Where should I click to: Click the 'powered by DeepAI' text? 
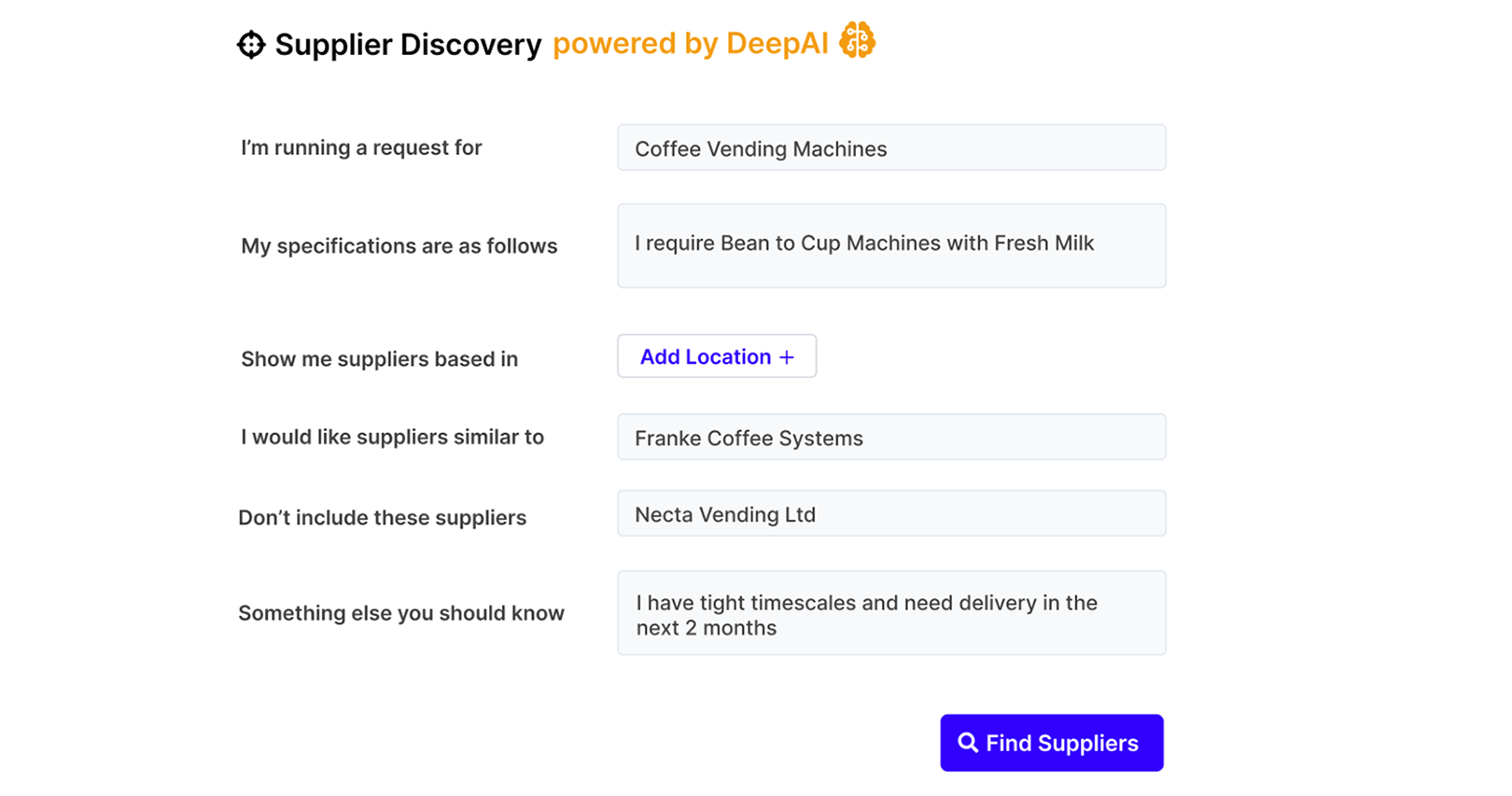691,44
